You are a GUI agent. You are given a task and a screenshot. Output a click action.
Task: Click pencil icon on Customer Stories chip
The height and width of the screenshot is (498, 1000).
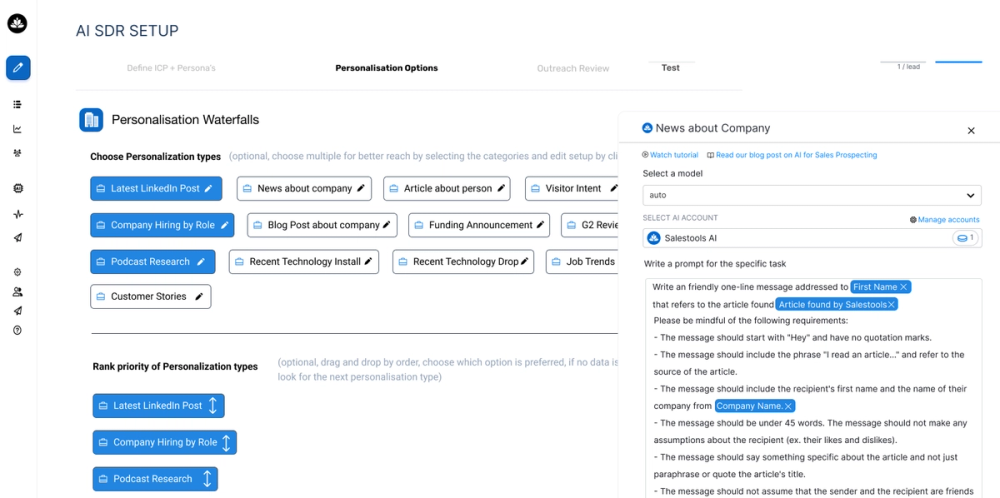coord(199,297)
